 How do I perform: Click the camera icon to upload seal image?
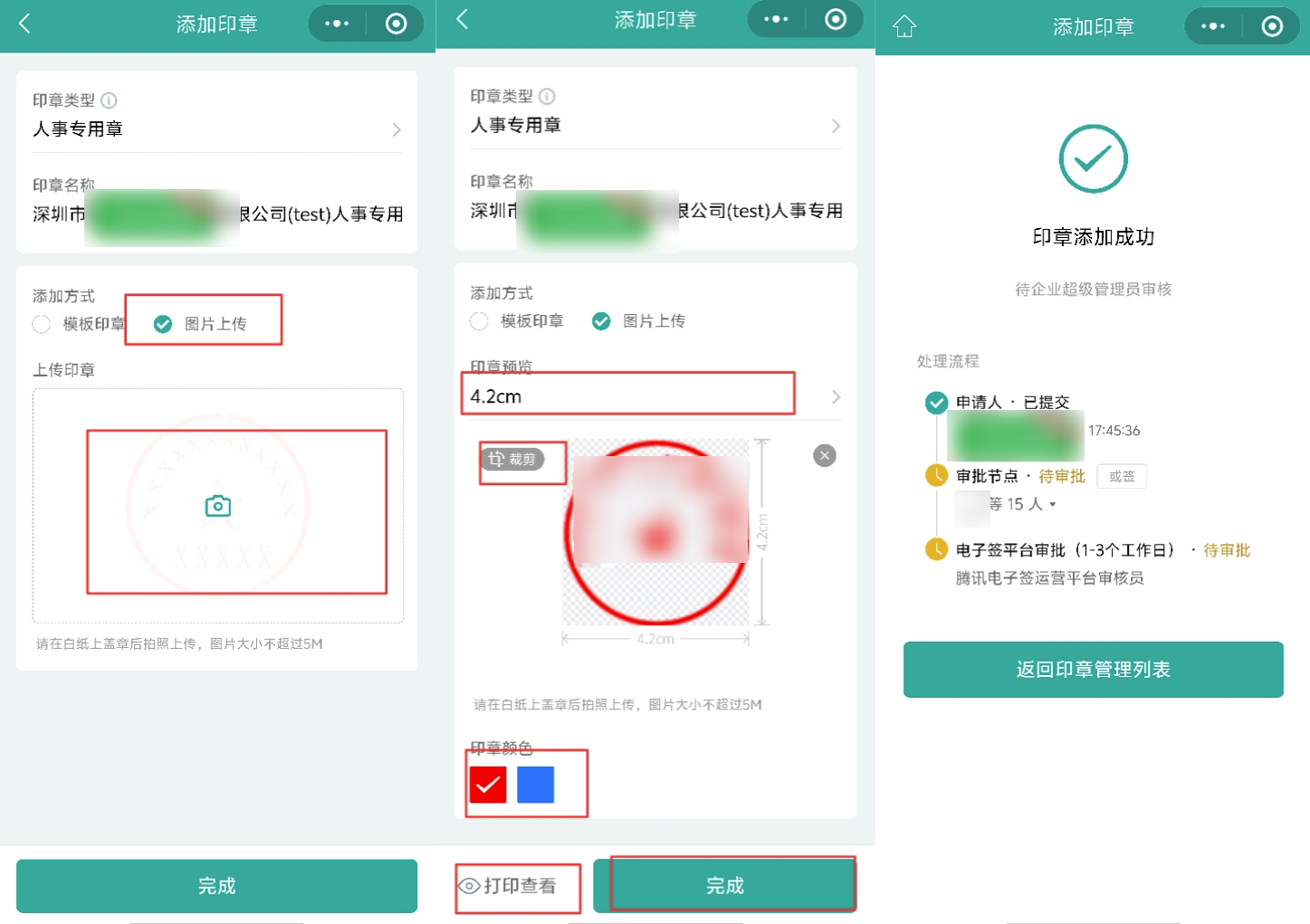[x=217, y=506]
